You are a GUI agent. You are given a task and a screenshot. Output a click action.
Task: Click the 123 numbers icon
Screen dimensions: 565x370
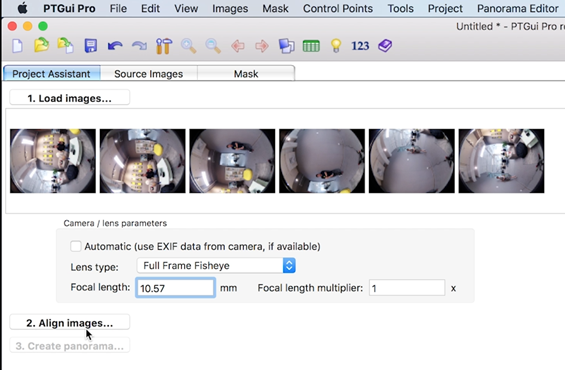click(360, 46)
